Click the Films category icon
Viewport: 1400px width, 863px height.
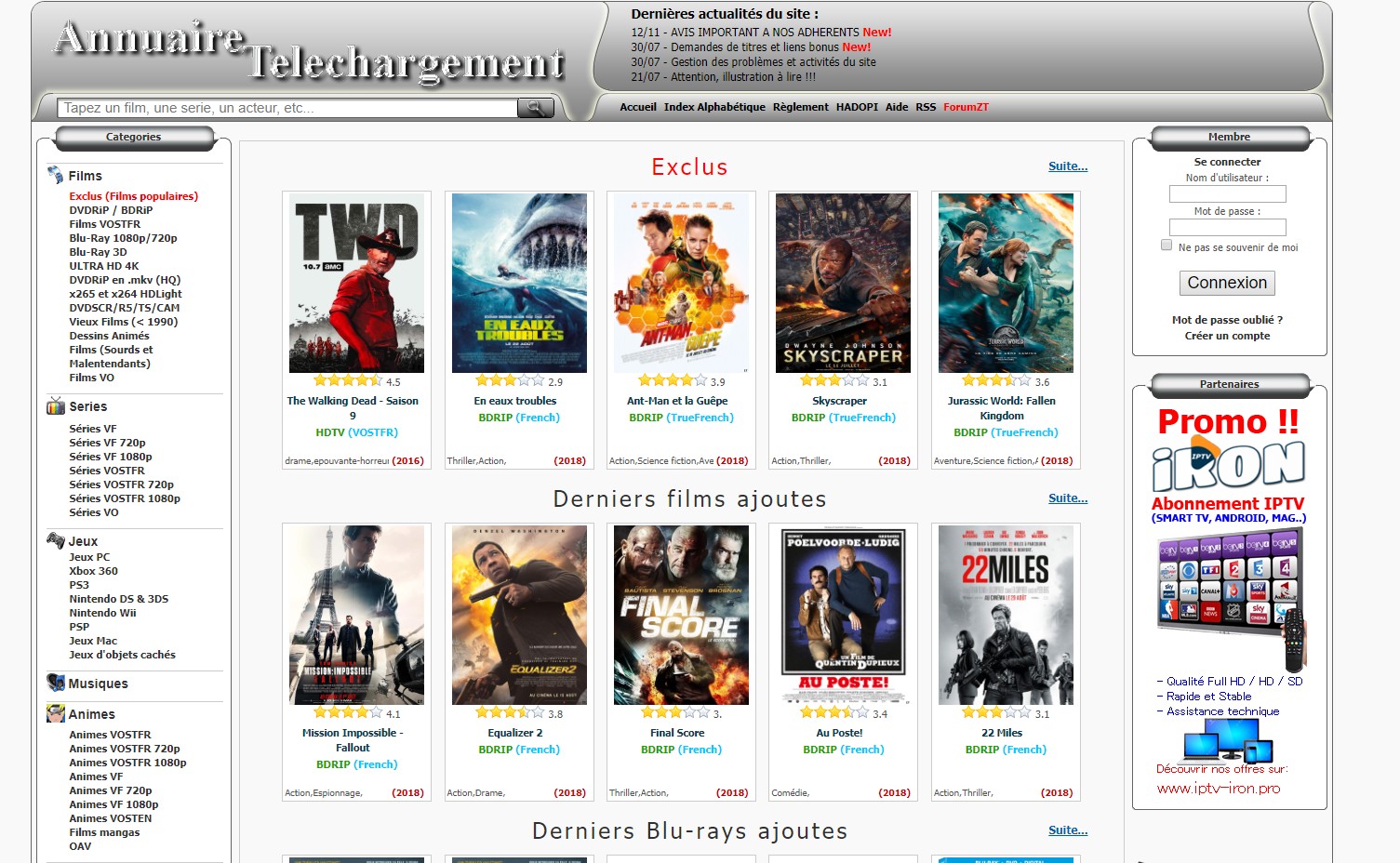click(x=56, y=175)
